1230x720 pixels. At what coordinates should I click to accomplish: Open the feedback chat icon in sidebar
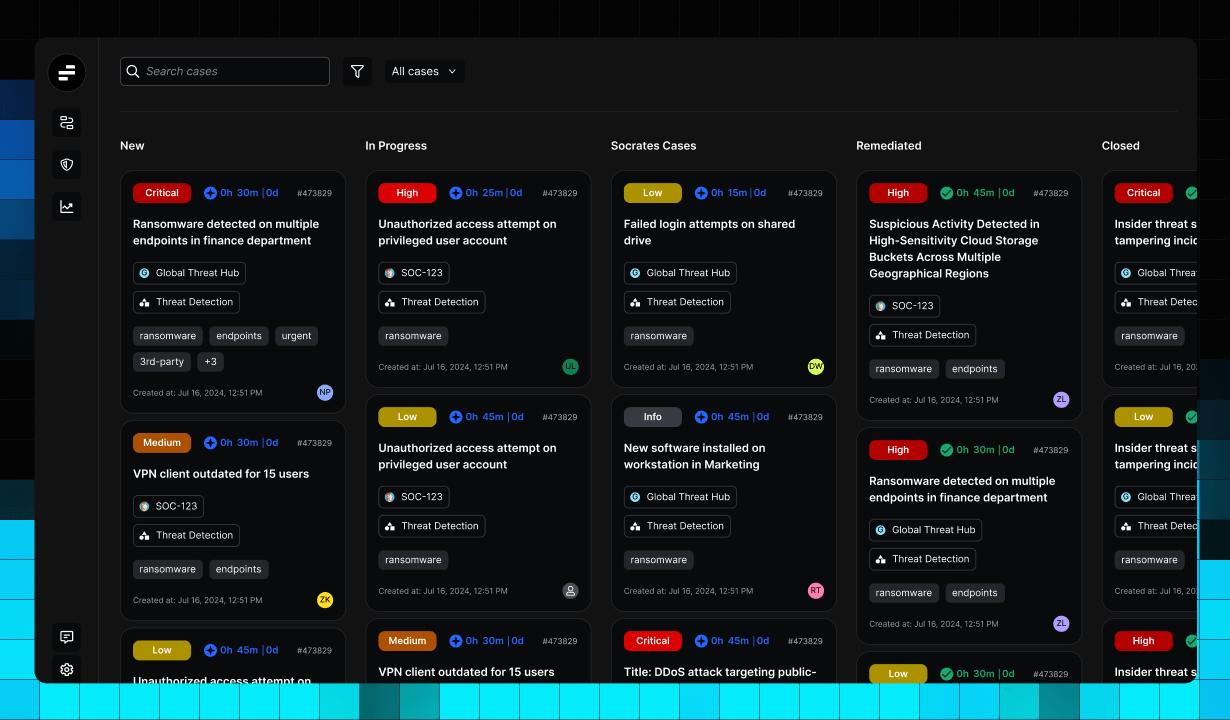point(67,637)
